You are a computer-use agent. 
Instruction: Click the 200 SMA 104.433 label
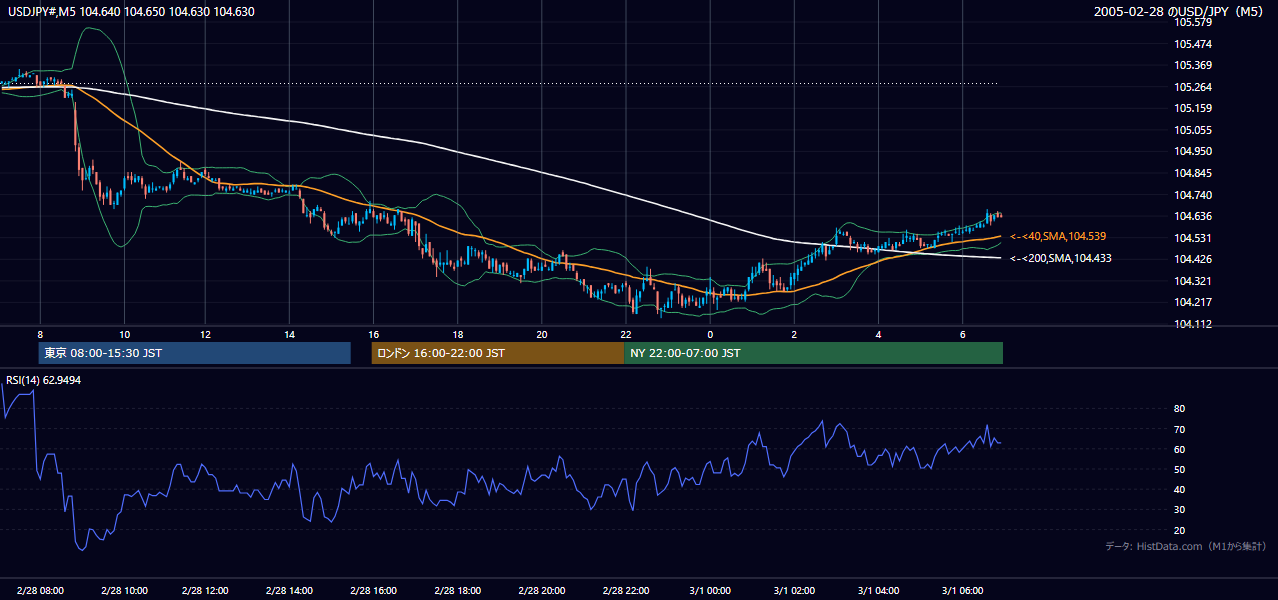click(1061, 258)
